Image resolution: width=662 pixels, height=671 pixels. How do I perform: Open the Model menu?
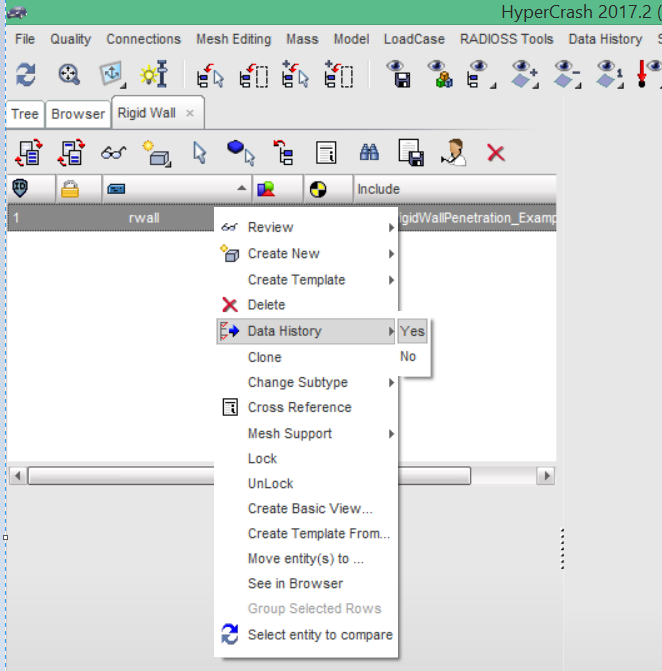coord(351,39)
